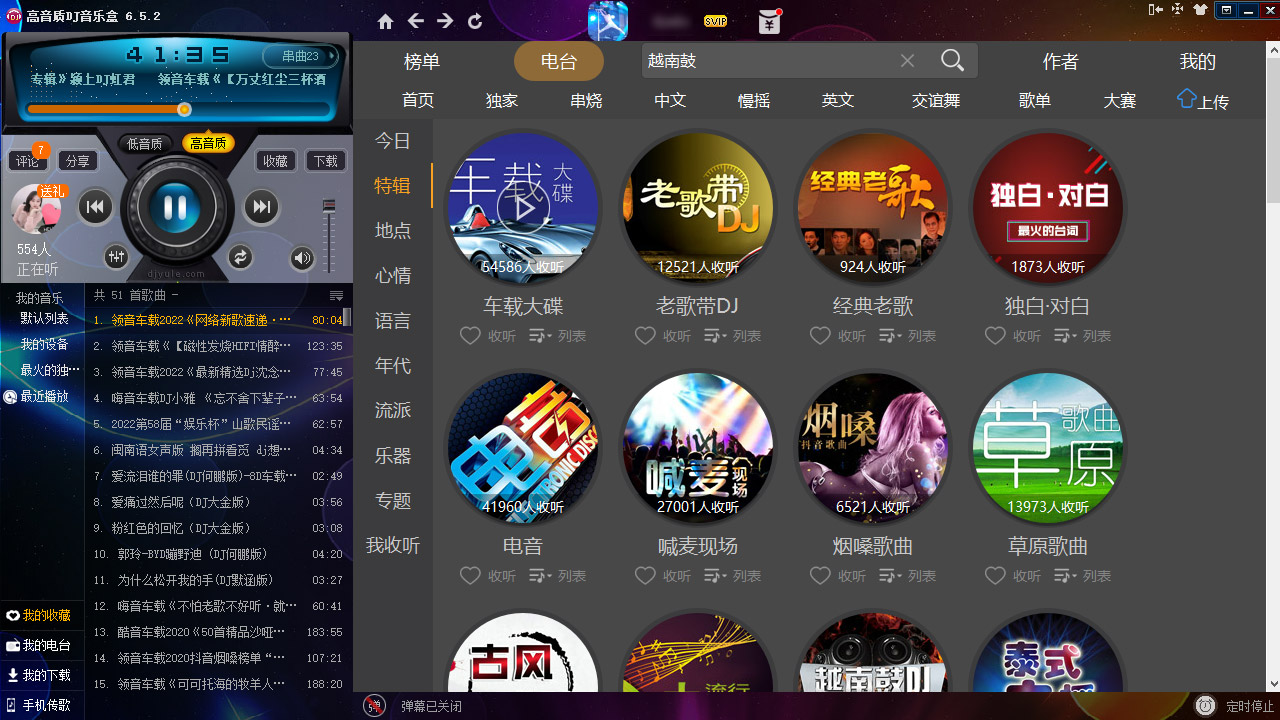Open the 串曲23 playlist dropdown
Image resolution: width=1280 pixels, height=720 pixels.
point(299,57)
